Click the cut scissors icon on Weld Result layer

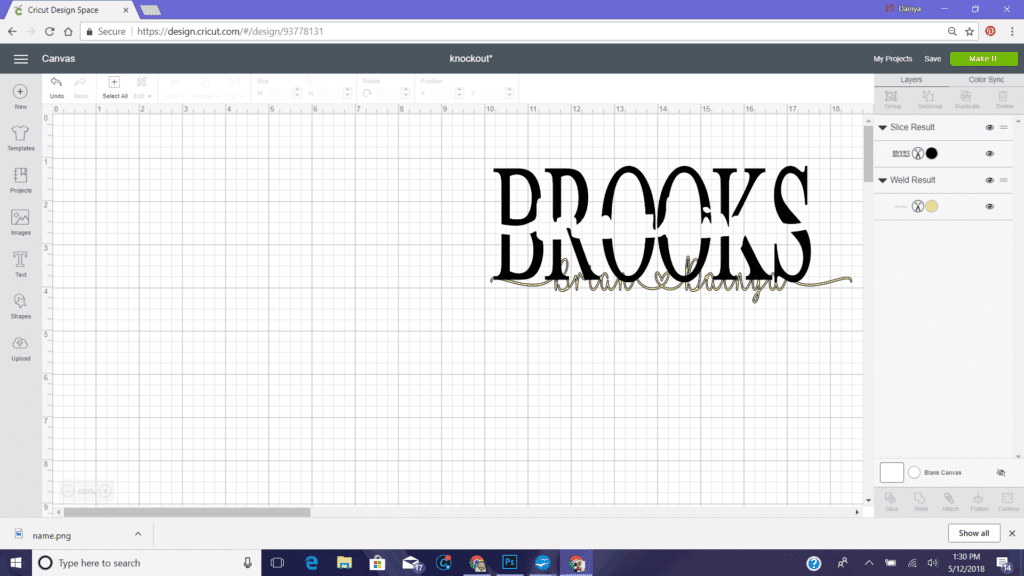point(918,206)
